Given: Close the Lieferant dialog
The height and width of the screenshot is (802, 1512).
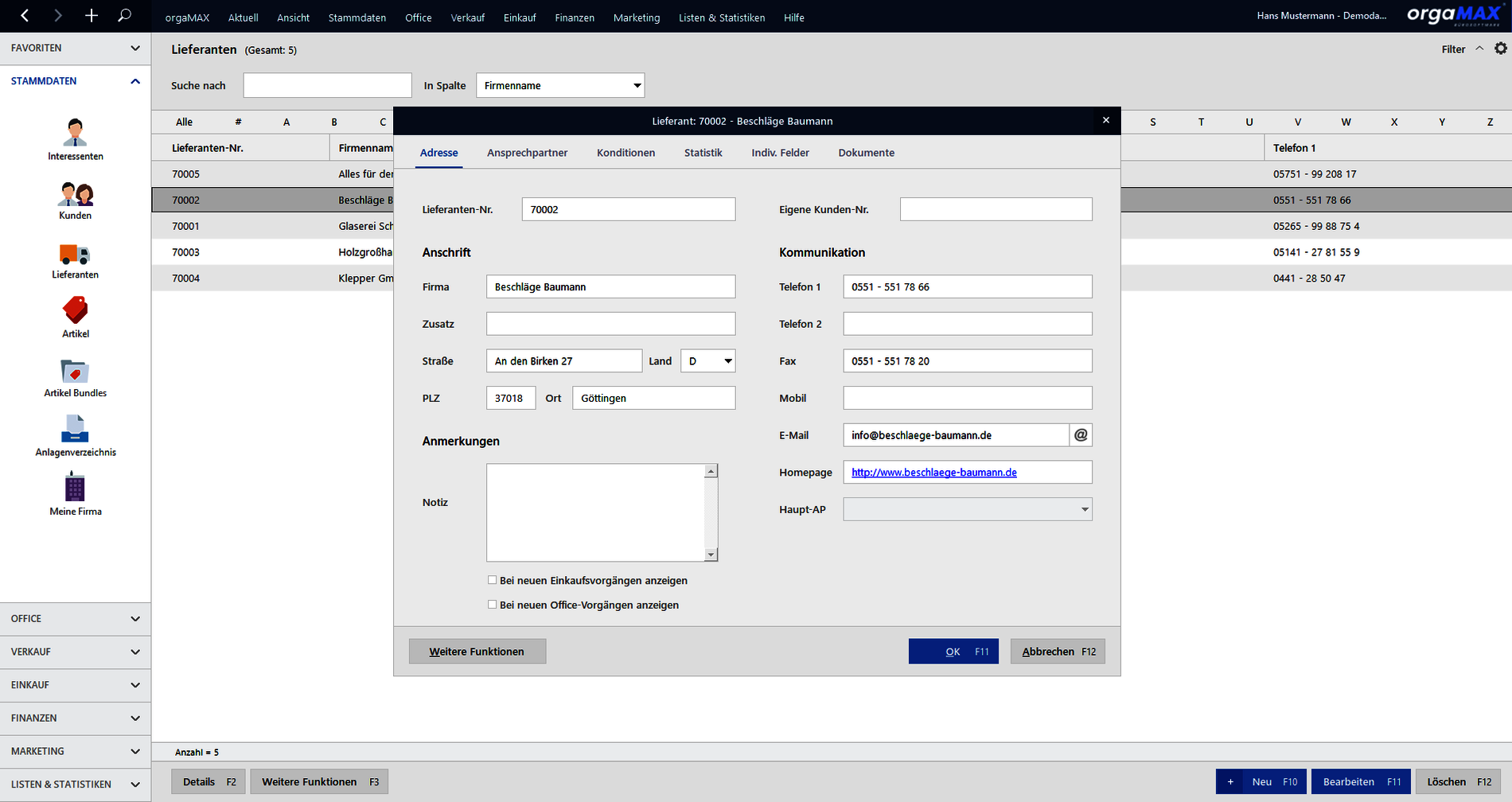Looking at the screenshot, I should (x=1105, y=120).
